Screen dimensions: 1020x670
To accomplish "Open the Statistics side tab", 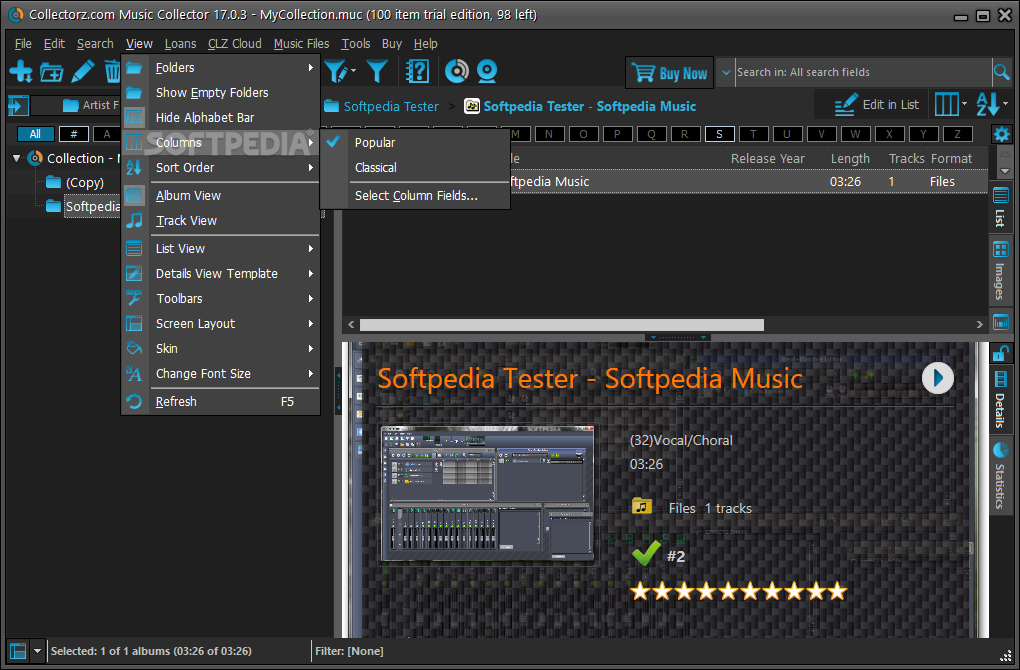I will tap(1000, 476).
